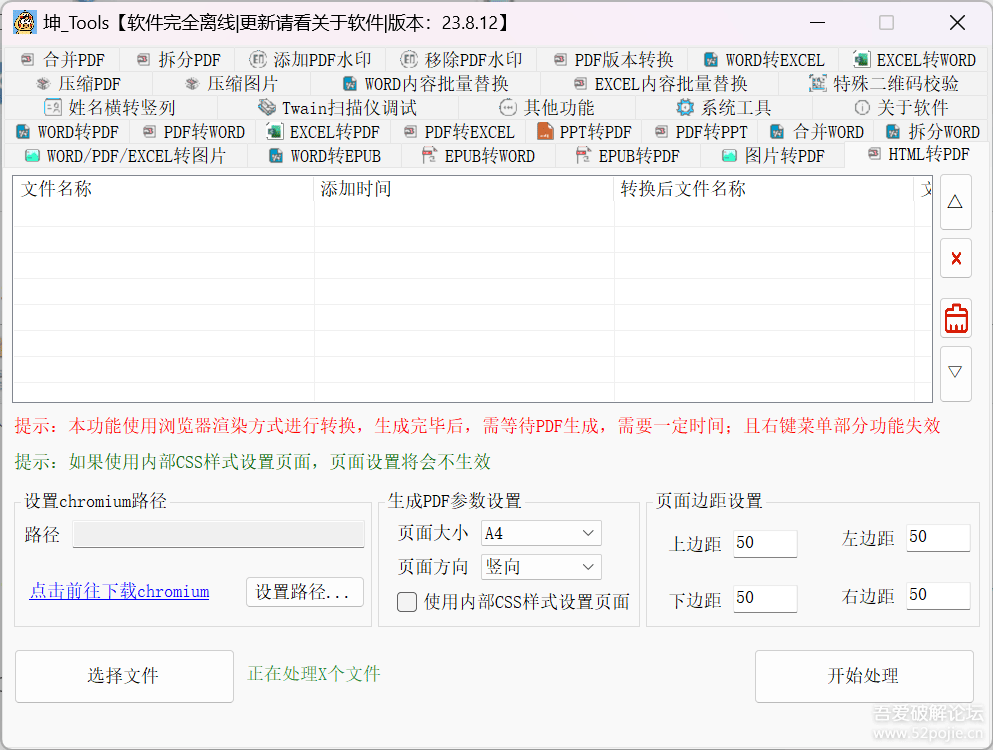Image resolution: width=993 pixels, height=750 pixels.
Task: Click the EXCEL转PDF tab icon
Action: [275, 131]
